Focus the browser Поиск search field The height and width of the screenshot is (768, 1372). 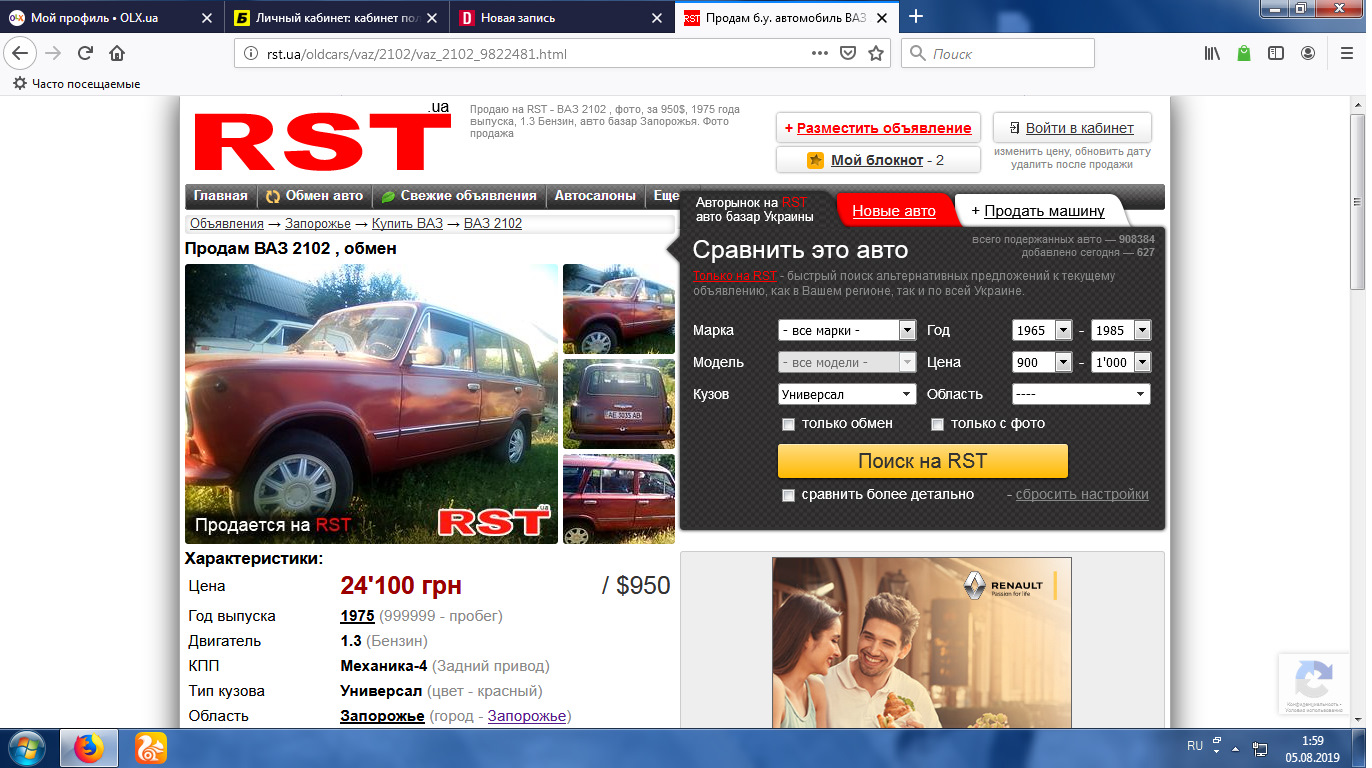point(998,54)
